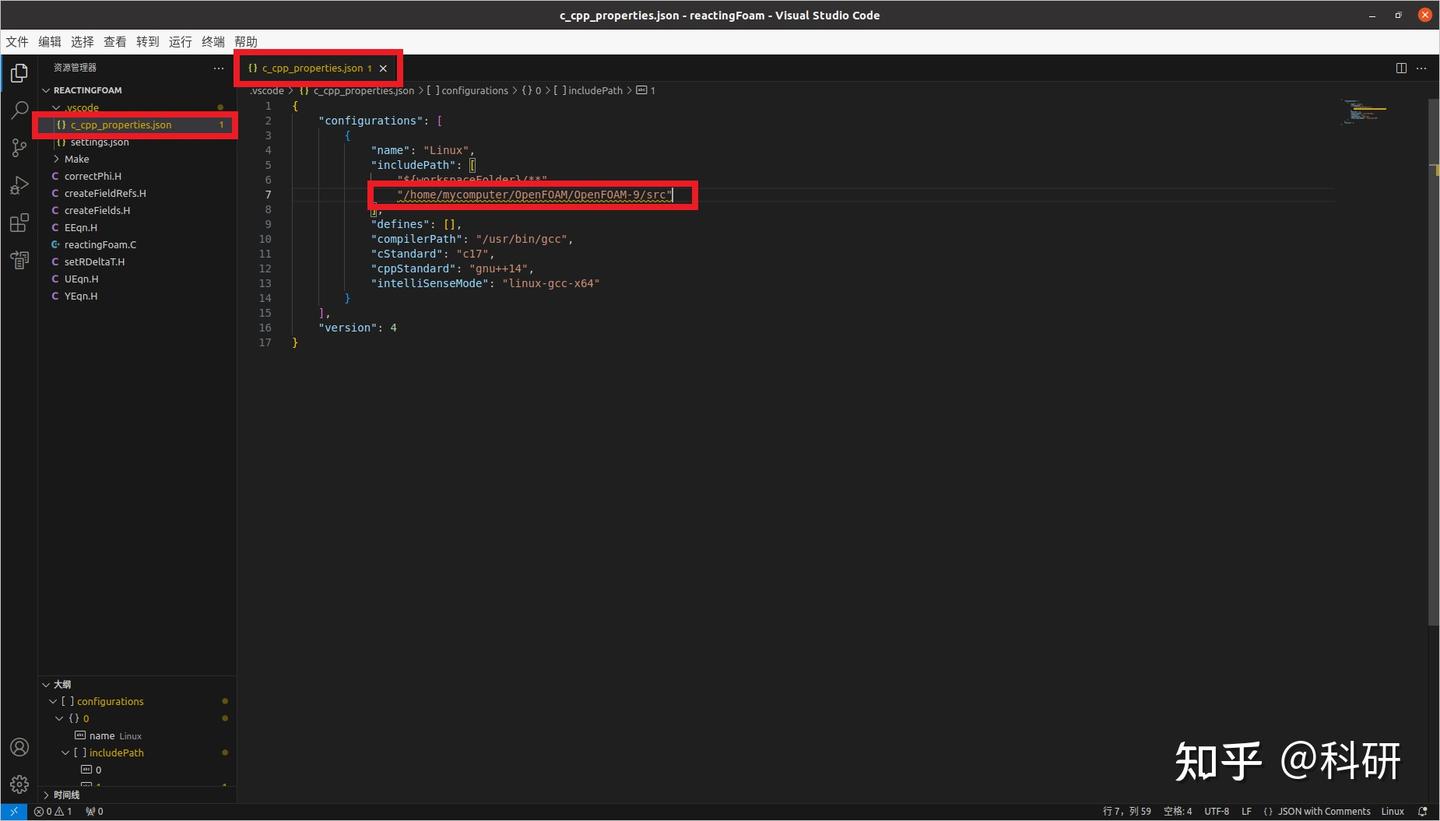Open the Run and Debug view
The image size is (1440, 821).
[19, 185]
